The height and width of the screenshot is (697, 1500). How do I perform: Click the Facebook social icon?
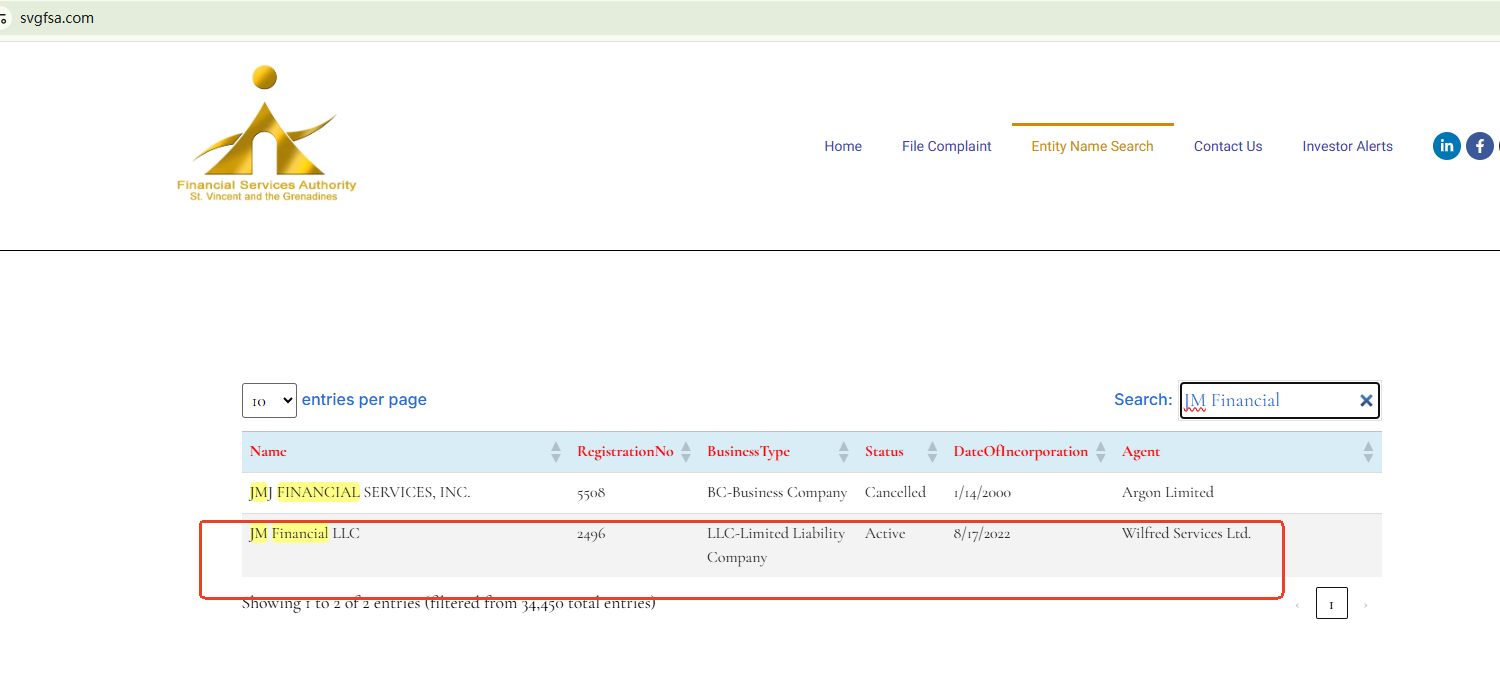click(1480, 146)
